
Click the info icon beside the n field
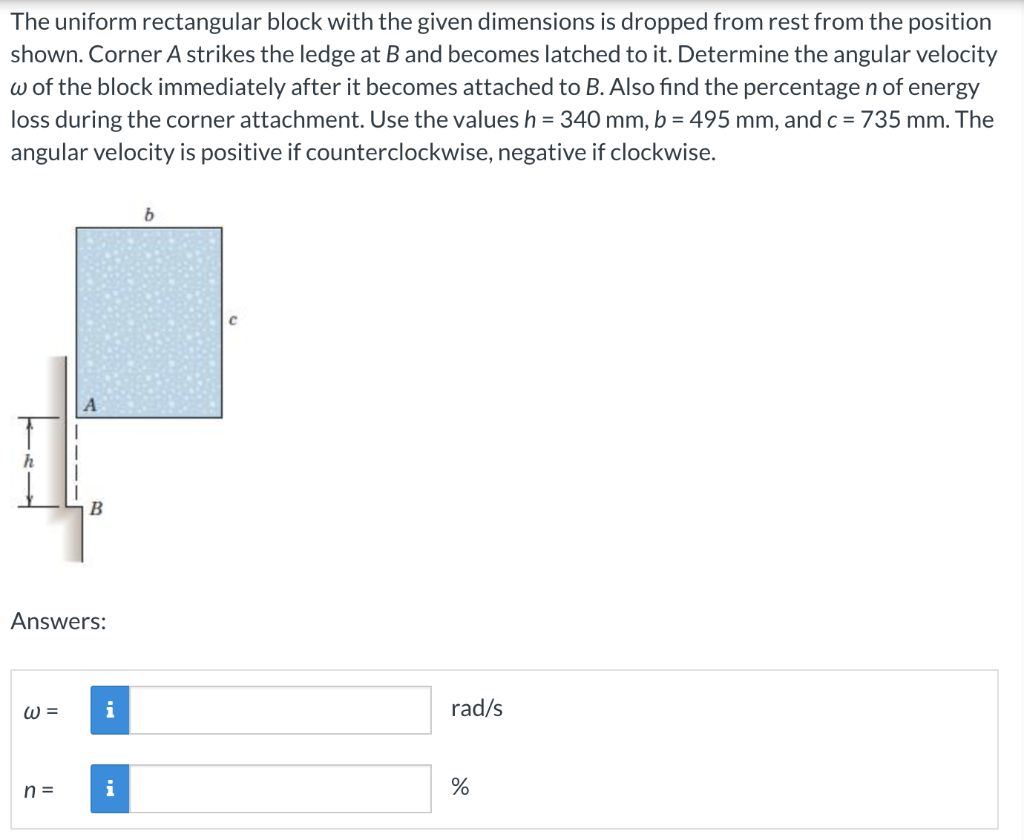(x=110, y=789)
